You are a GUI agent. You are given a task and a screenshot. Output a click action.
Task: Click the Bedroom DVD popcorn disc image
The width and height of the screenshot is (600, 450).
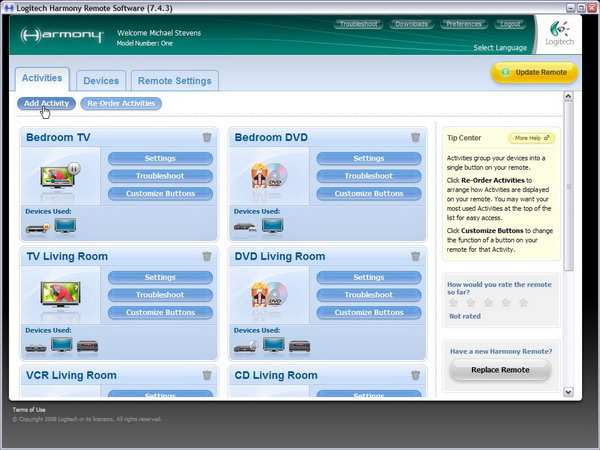[269, 176]
